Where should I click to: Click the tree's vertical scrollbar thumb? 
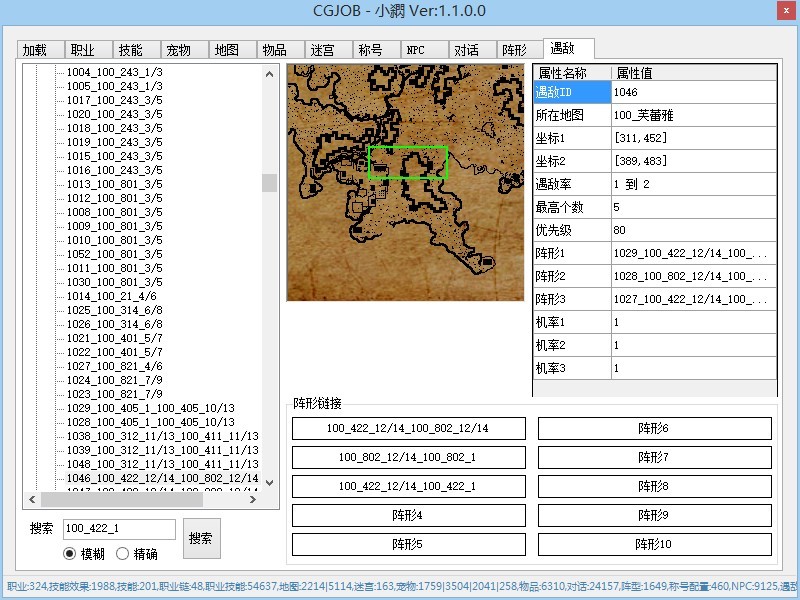coord(269,182)
